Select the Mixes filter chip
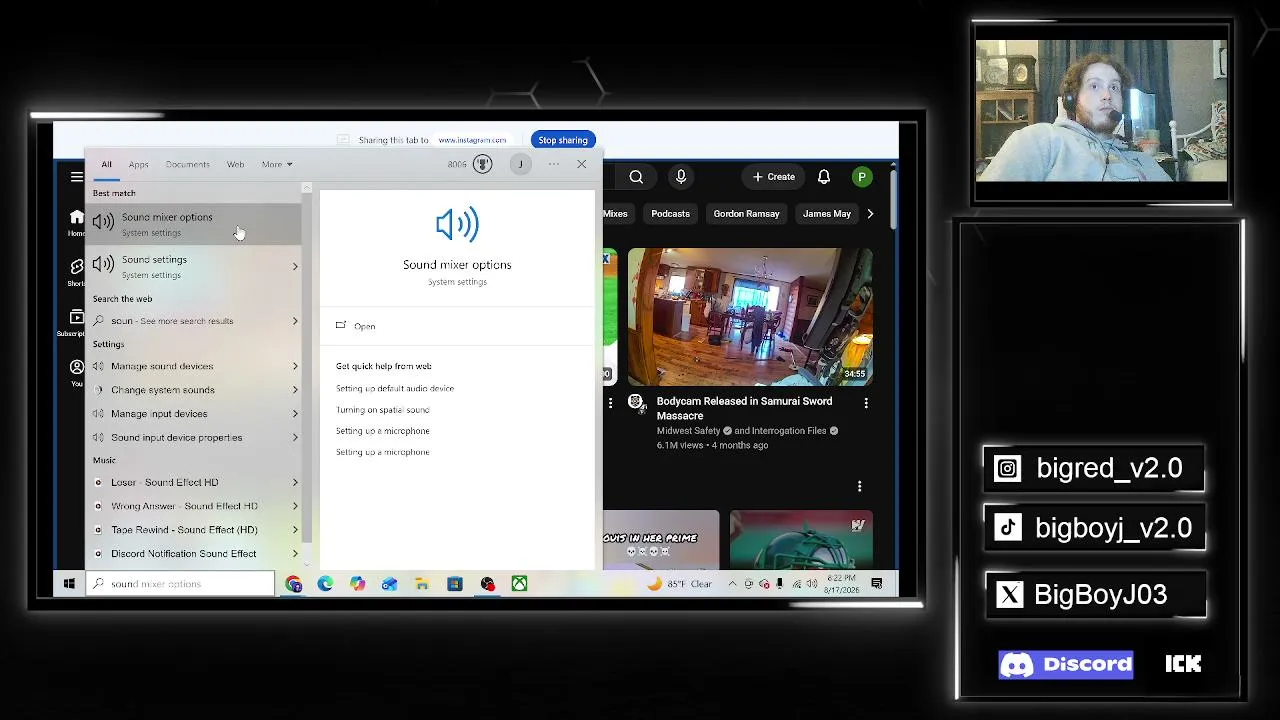 (615, 214)
